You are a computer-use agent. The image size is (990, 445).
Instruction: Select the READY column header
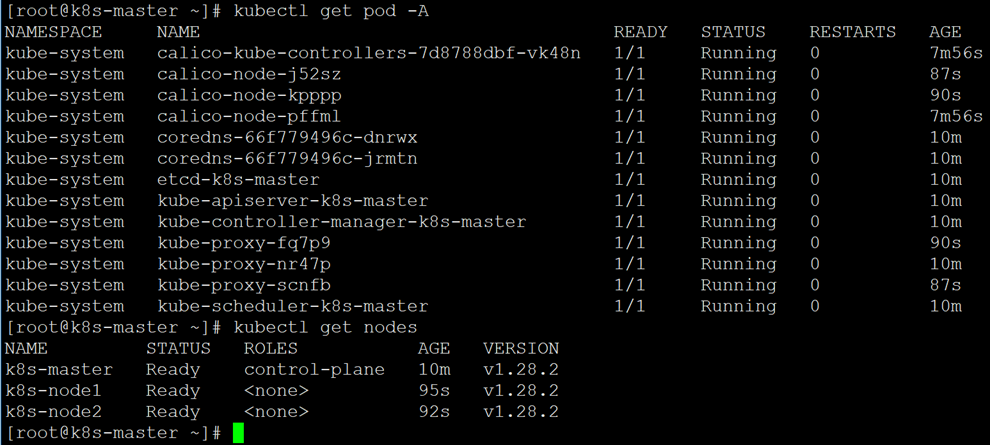point(640,32)
